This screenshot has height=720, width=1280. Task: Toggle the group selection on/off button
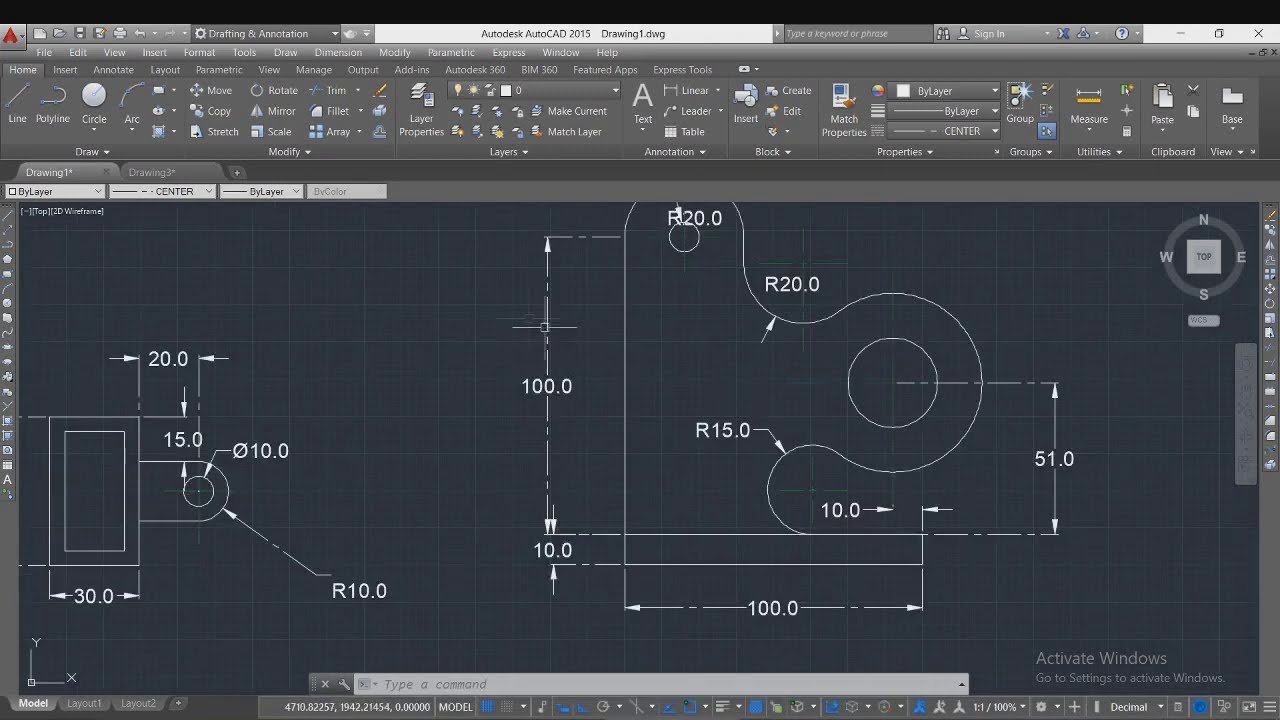(x=1047, y=131)
